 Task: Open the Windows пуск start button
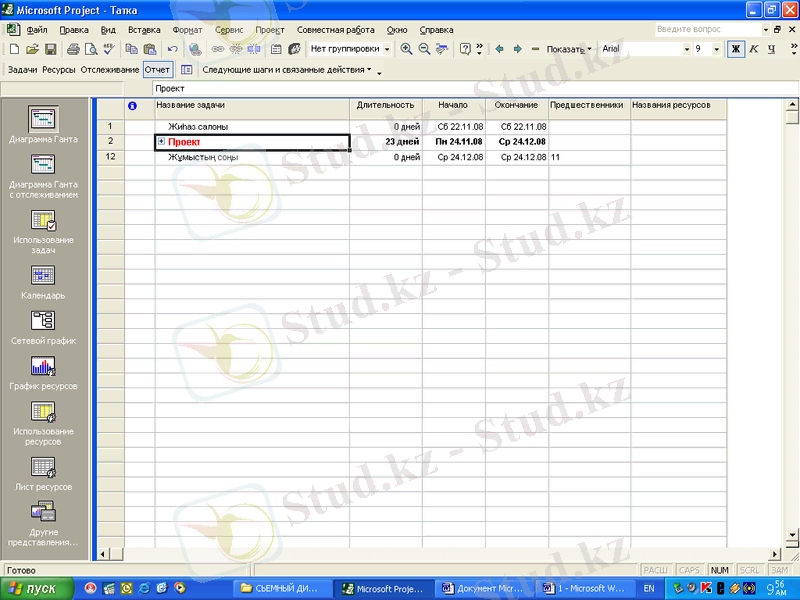(x=36, y=588)
